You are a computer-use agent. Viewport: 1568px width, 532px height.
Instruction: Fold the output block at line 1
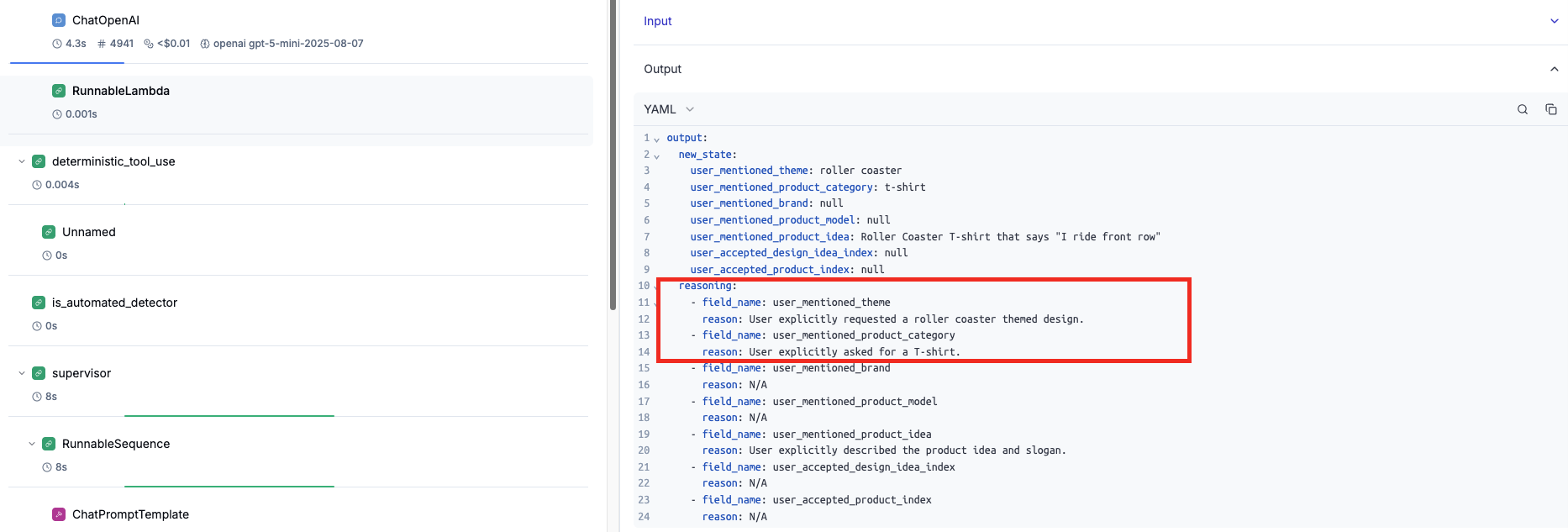tap(656, 139)
